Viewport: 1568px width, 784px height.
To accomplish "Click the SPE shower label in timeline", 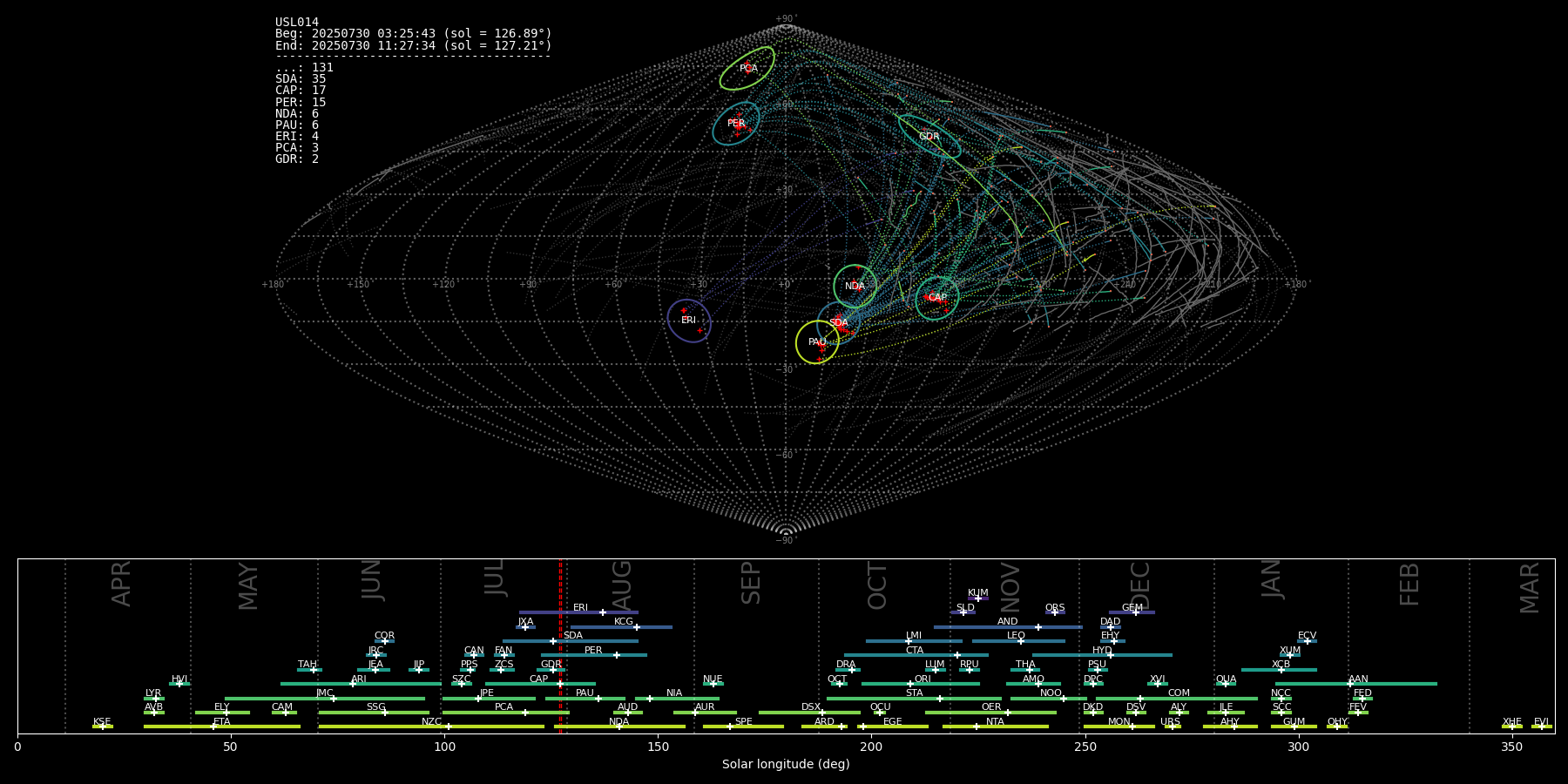I will tap(743, 722).
